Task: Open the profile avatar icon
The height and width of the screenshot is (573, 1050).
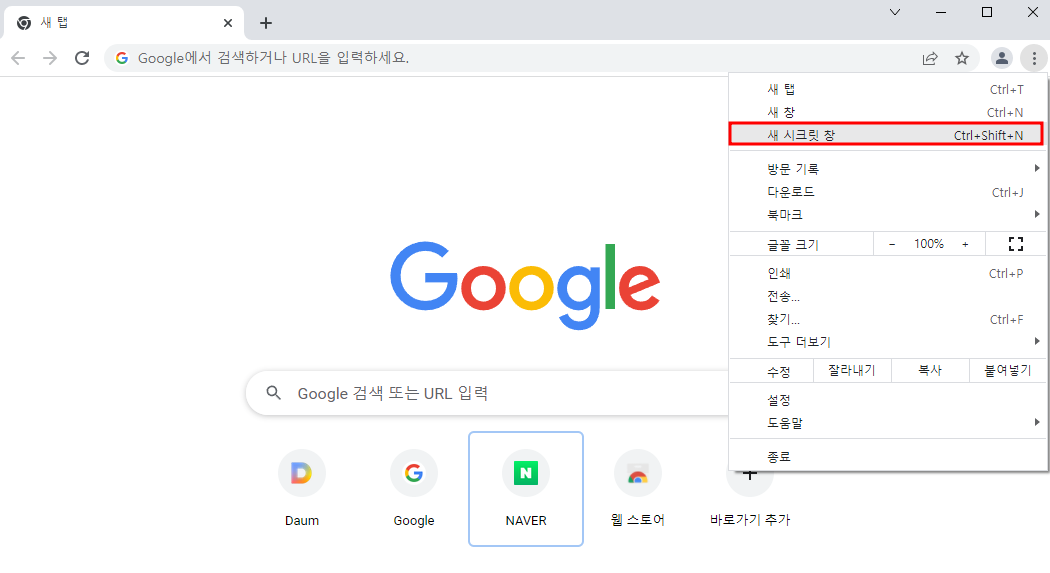Action: (x=1002, y=58)
